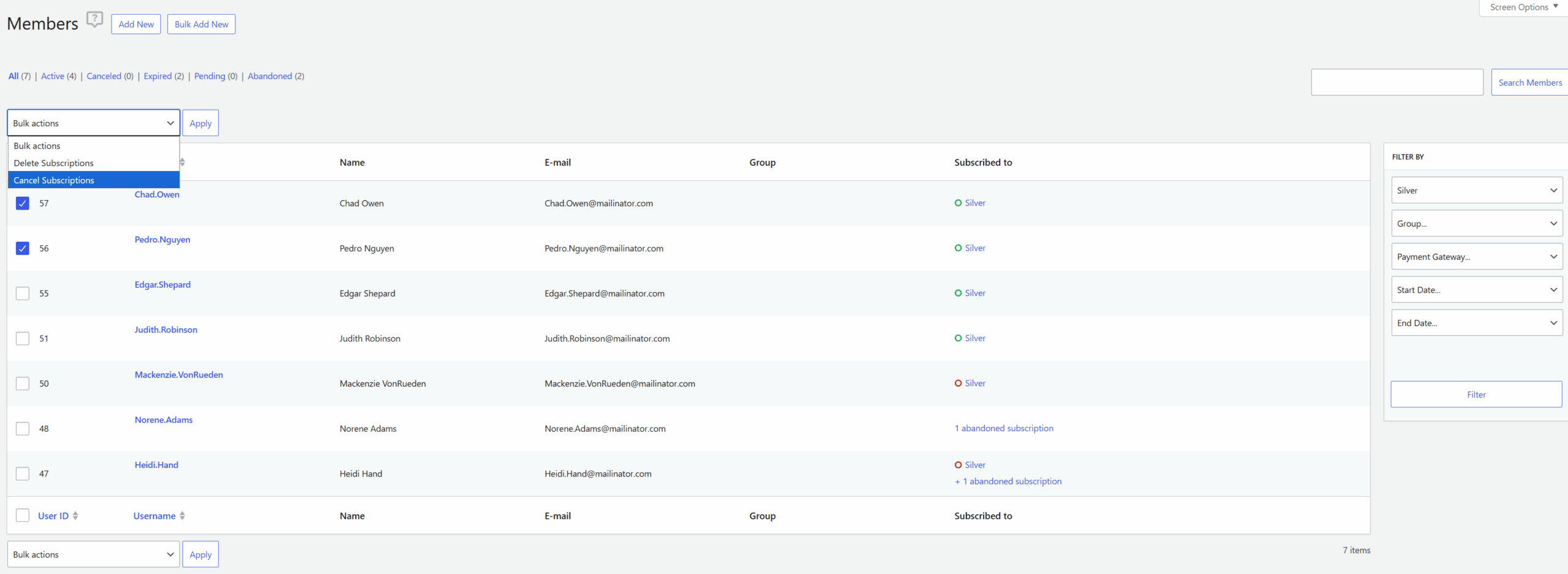Click green status circle in Edgar Shepard row
Screen dimensions: 1568x574
(x=958, y=293)
